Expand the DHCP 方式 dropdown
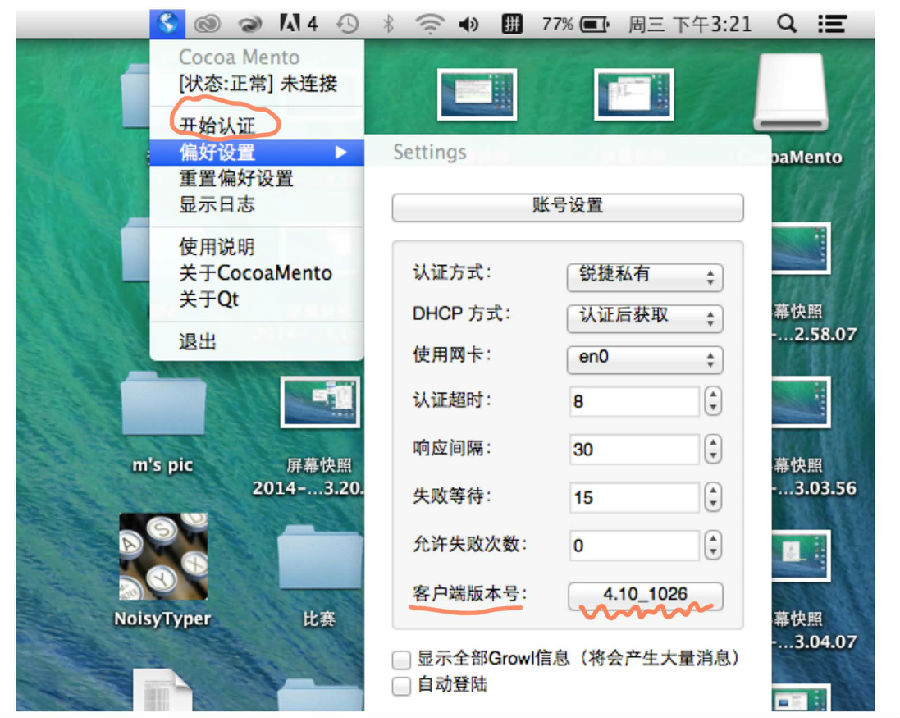900x718 pixels. [645, 317]
